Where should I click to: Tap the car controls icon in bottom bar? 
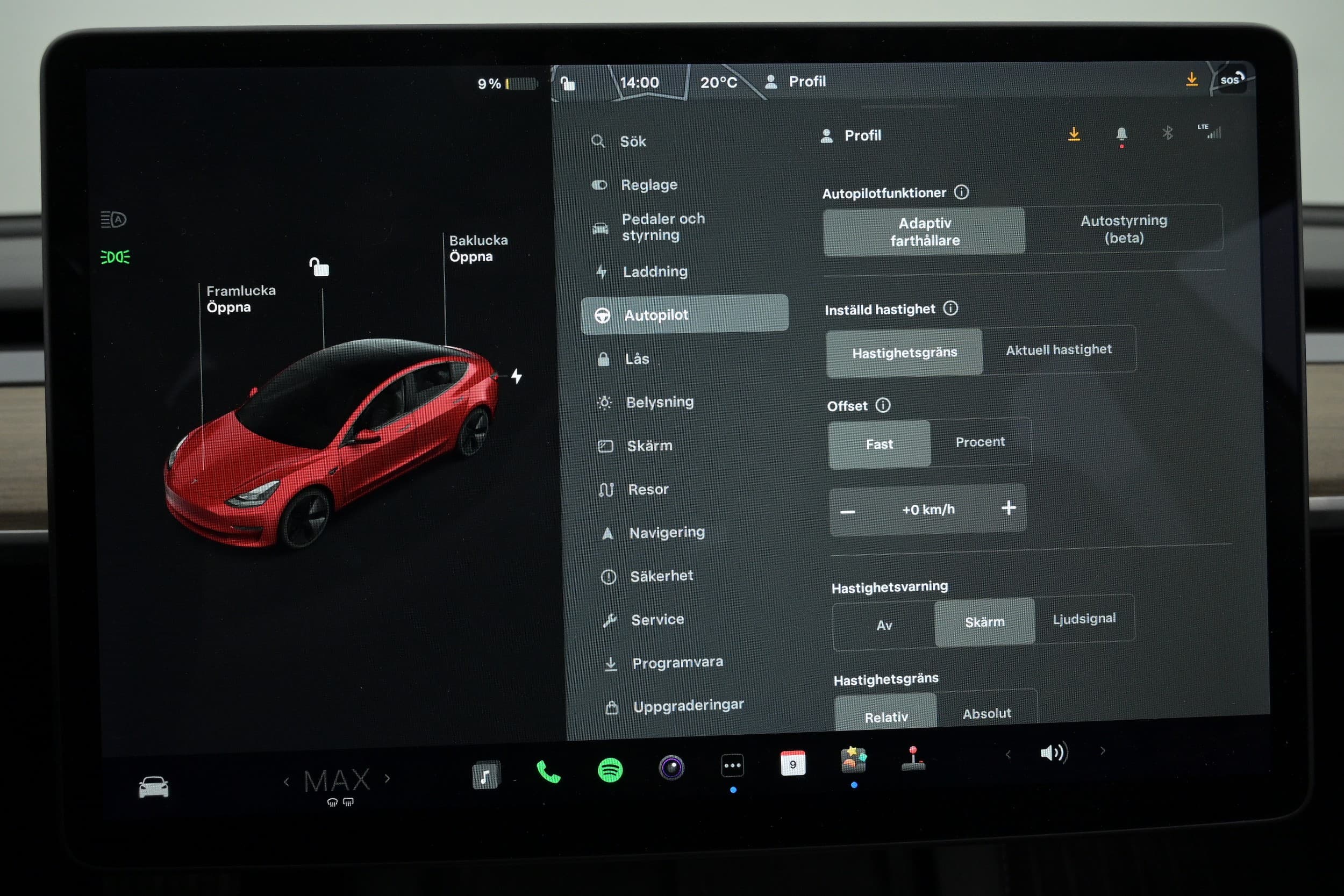pos(153,787)
